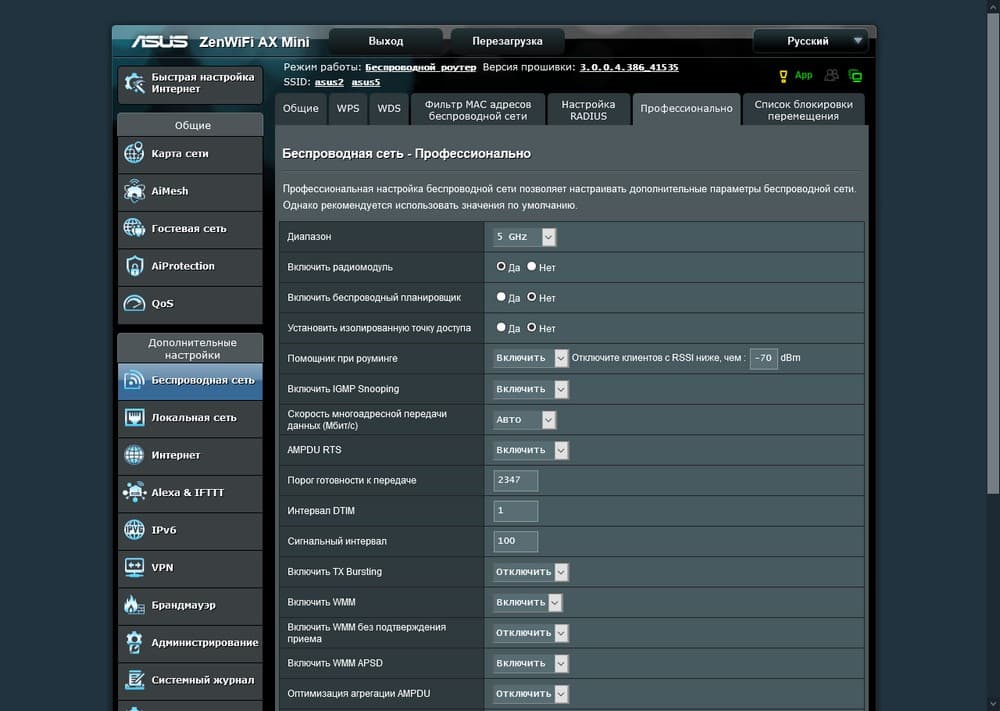Open the Alexa & IFTTT icon

(134, 492)
